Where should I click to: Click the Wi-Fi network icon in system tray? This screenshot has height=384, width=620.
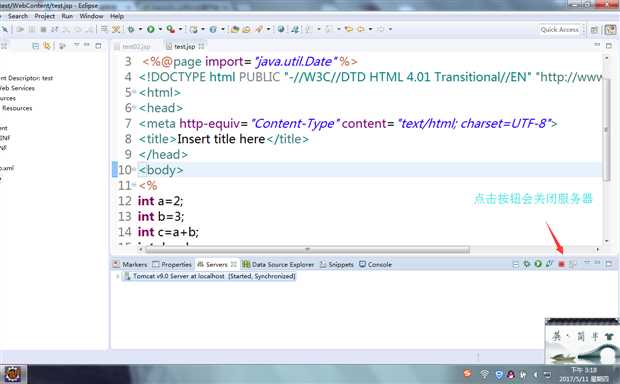coord(484,374)
